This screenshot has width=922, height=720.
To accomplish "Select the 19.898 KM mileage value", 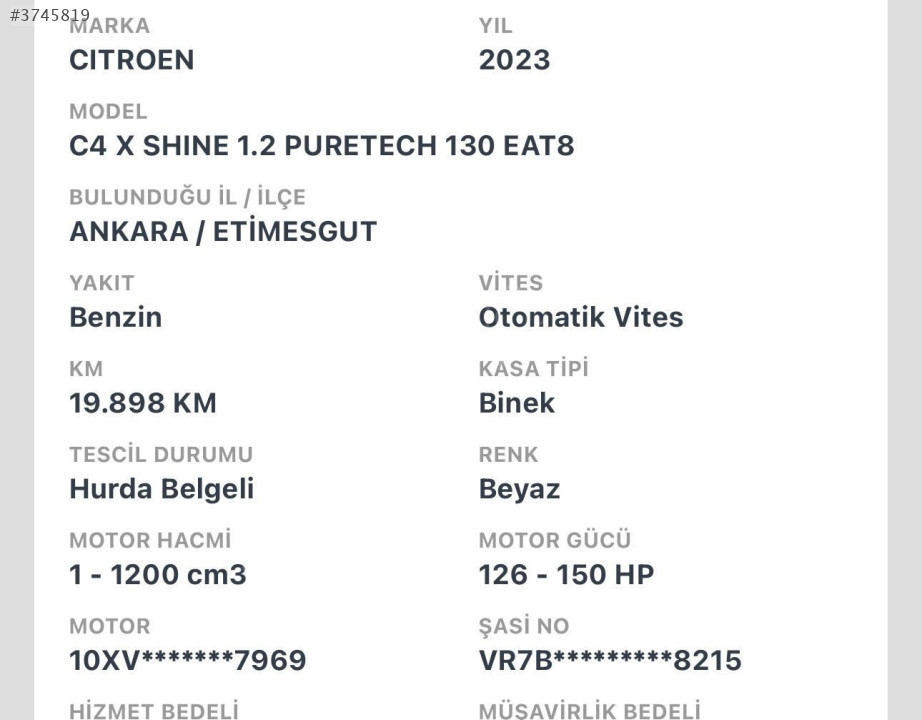I will [x=143, y=403].
